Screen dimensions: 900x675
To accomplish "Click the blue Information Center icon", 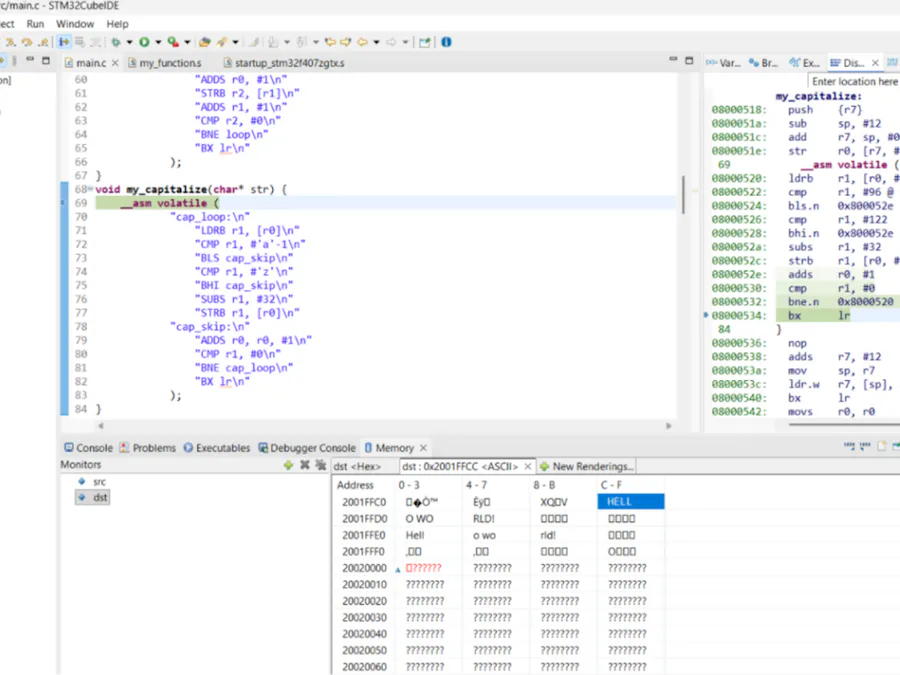I will (446, 42).
